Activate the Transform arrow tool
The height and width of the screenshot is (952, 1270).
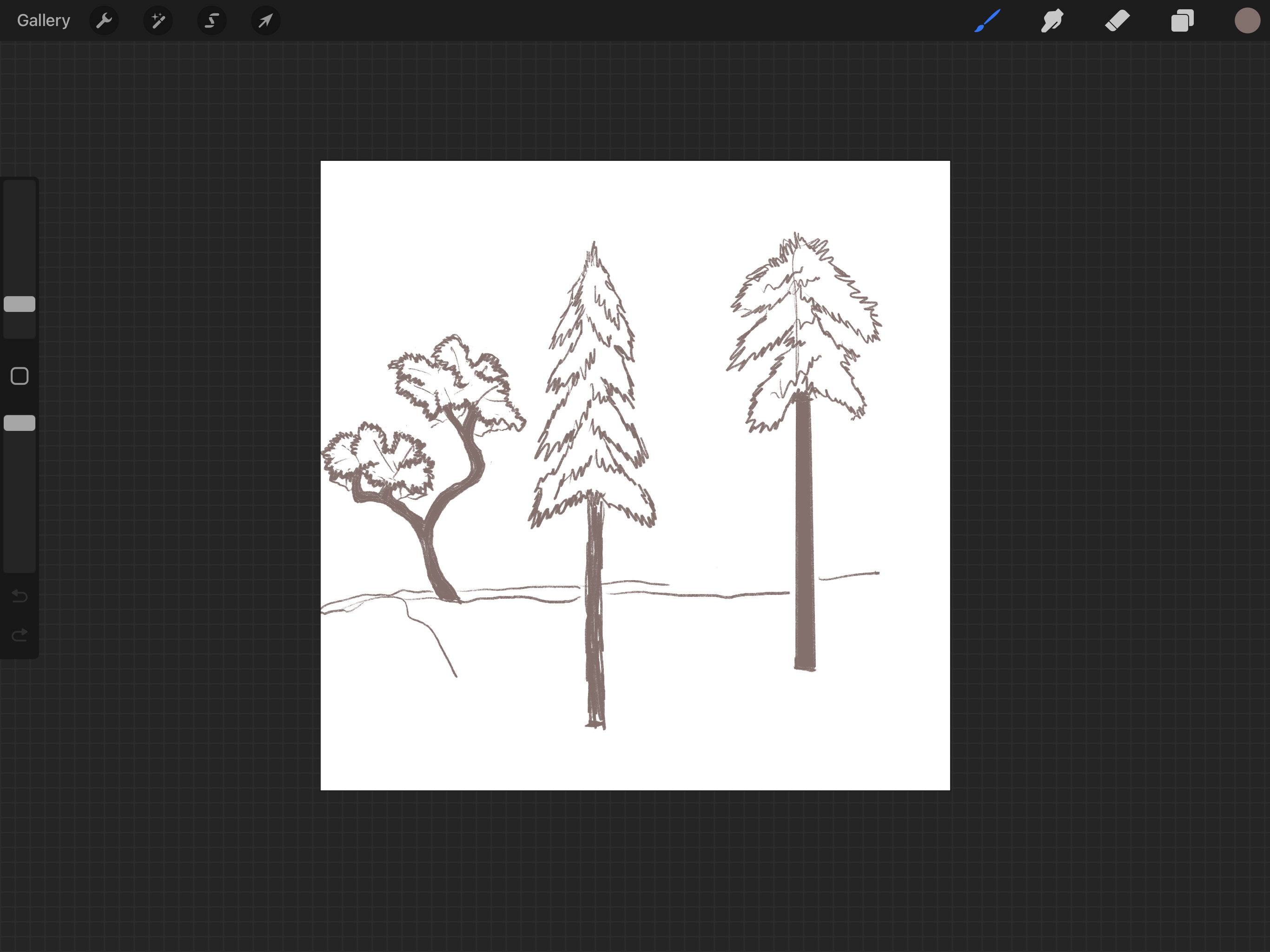coord(266,20)
